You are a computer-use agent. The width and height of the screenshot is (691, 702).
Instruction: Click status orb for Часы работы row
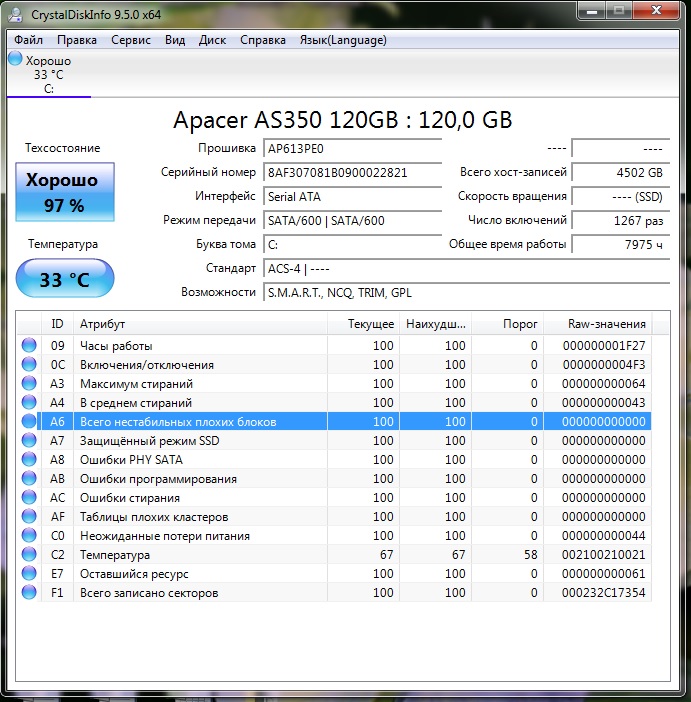29,345
